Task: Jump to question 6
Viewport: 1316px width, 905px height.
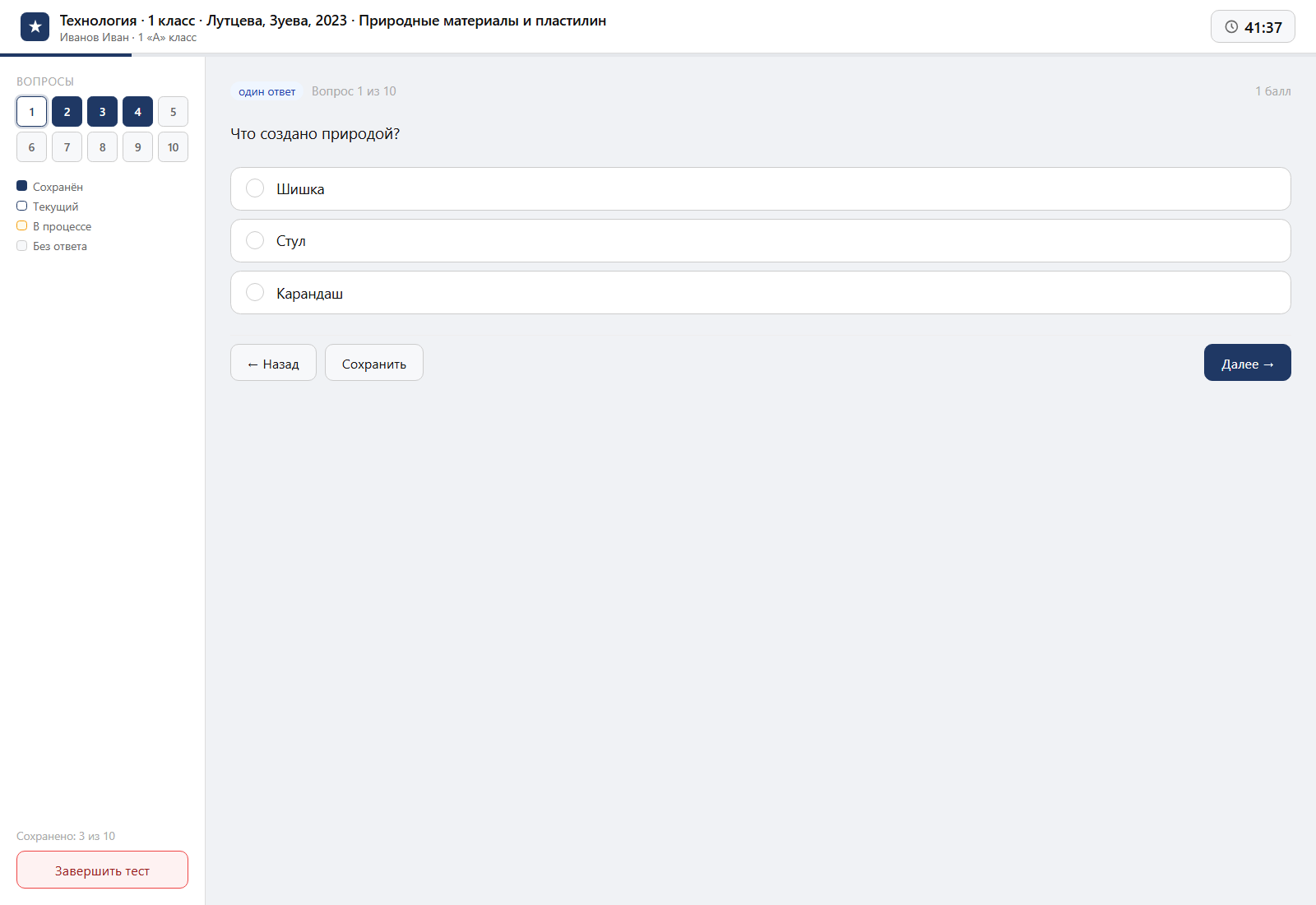Action: tap(31, 147)
